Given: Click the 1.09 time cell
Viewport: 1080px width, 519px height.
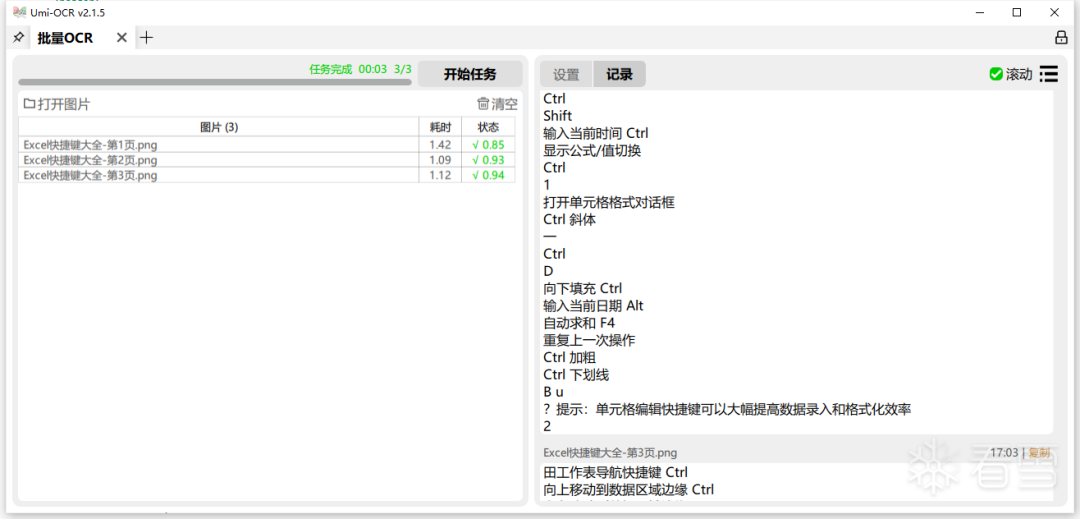Looking at the screenshot, I should 440,160.
